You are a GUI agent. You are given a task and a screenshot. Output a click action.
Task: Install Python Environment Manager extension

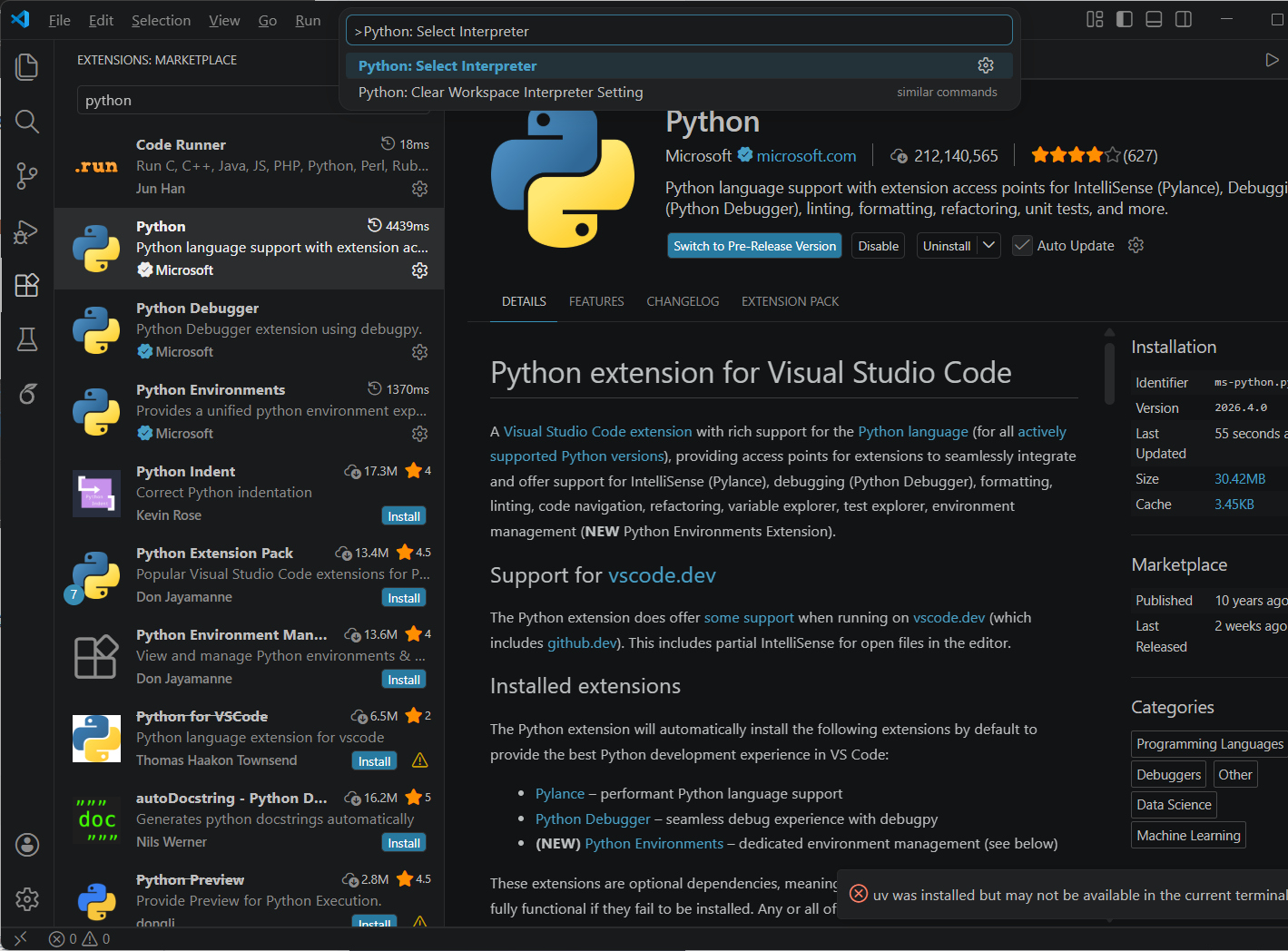click(404, 680)
